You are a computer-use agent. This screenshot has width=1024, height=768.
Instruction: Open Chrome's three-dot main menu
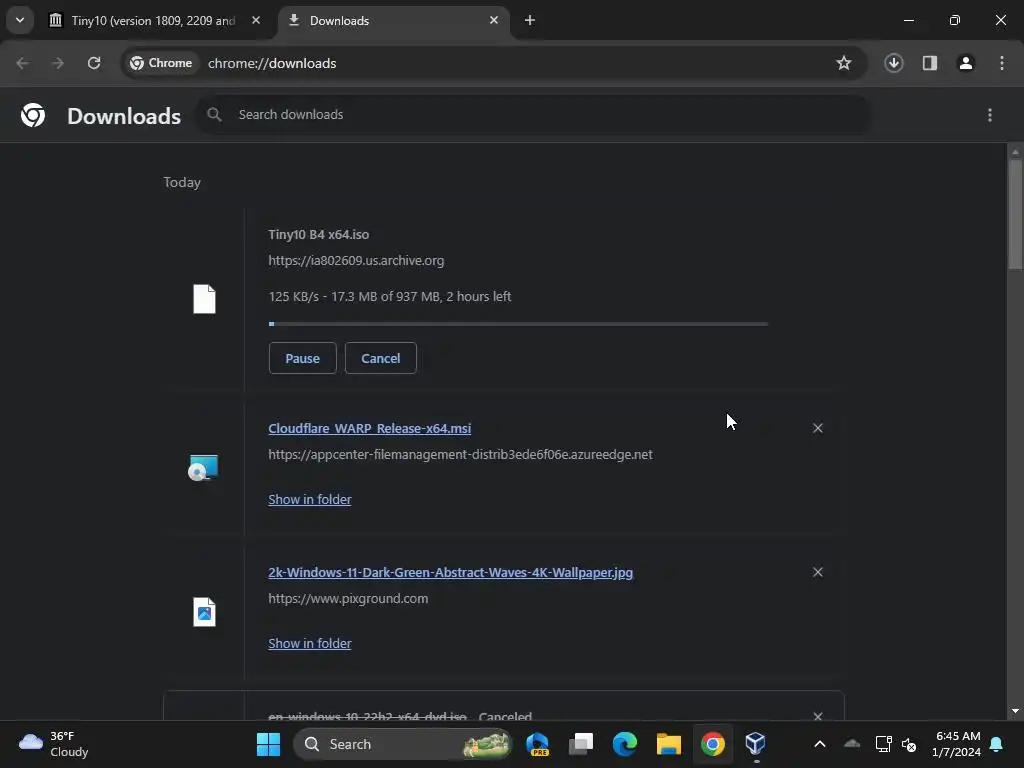click(x=1001, y=63)
